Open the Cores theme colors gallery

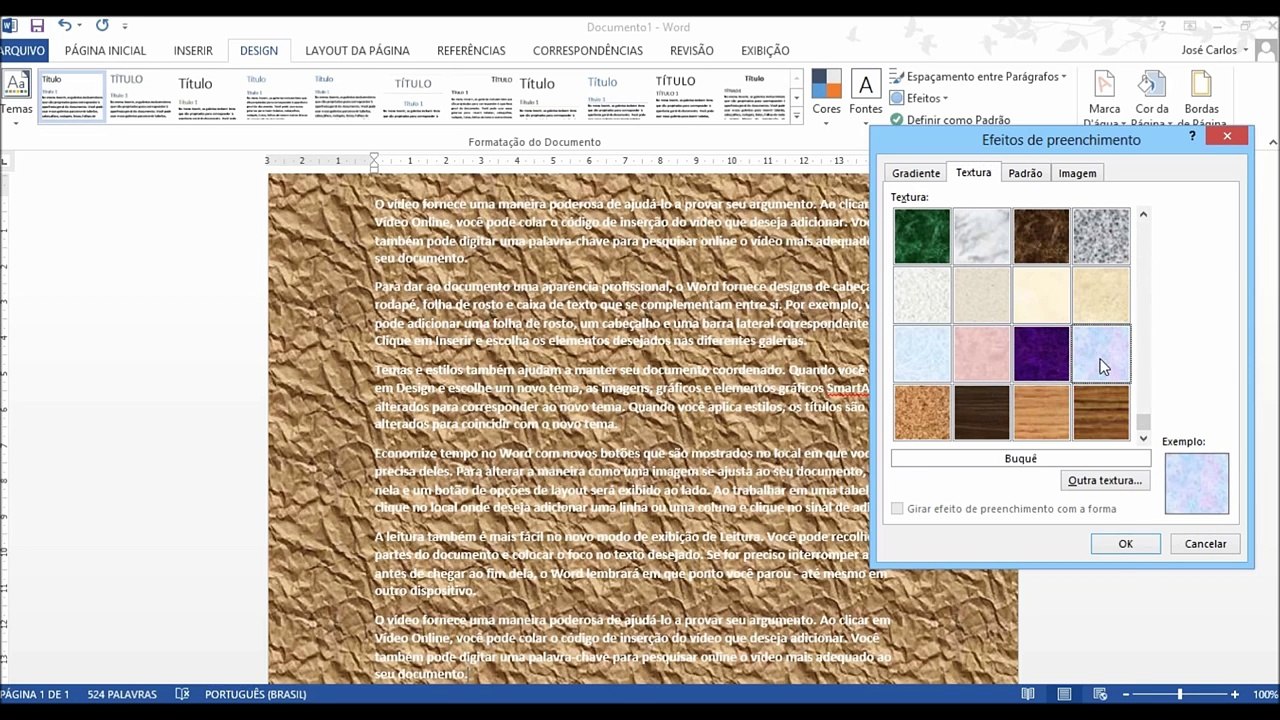tap(826, 92)
